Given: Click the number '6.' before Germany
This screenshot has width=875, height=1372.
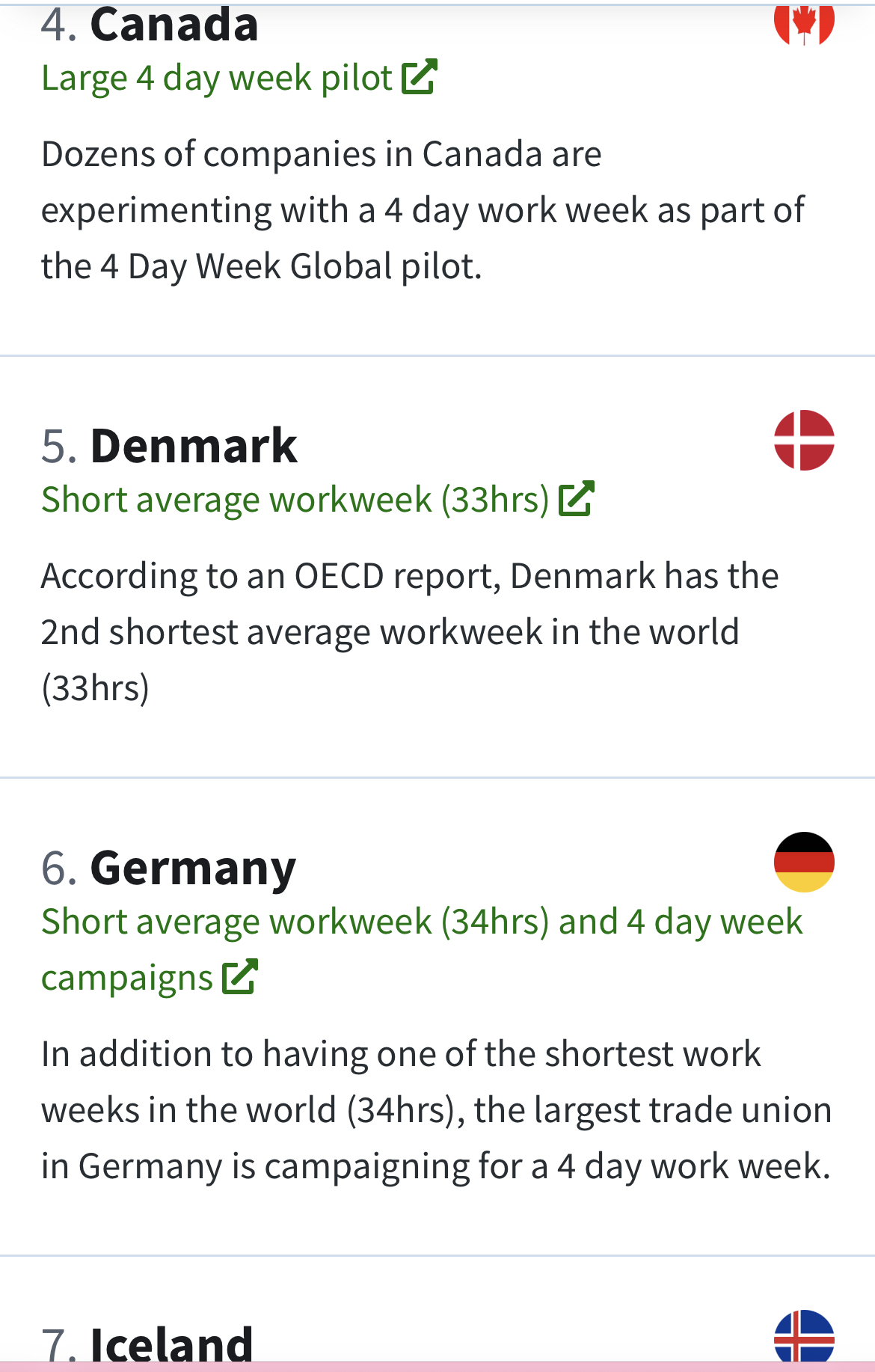Looking at the screenshot, I should pyautogui.click(x=60, y=869).
